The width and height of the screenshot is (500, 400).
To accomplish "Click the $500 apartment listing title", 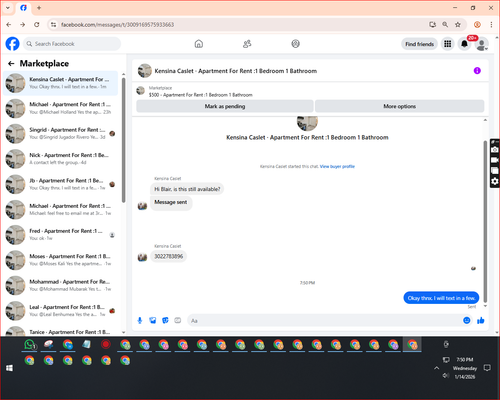I will (x=201, y=95).
